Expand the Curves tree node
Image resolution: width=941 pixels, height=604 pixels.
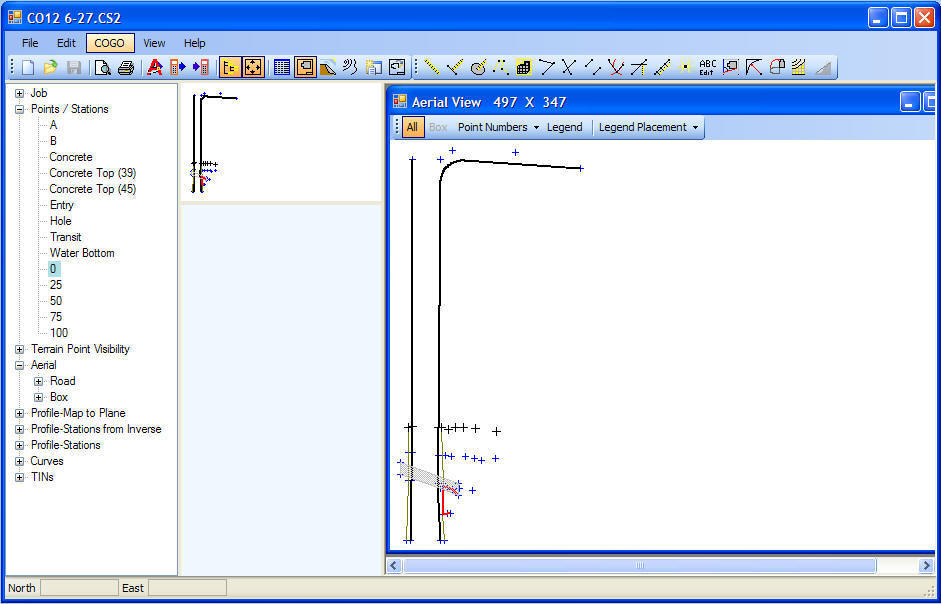[20, 461]
